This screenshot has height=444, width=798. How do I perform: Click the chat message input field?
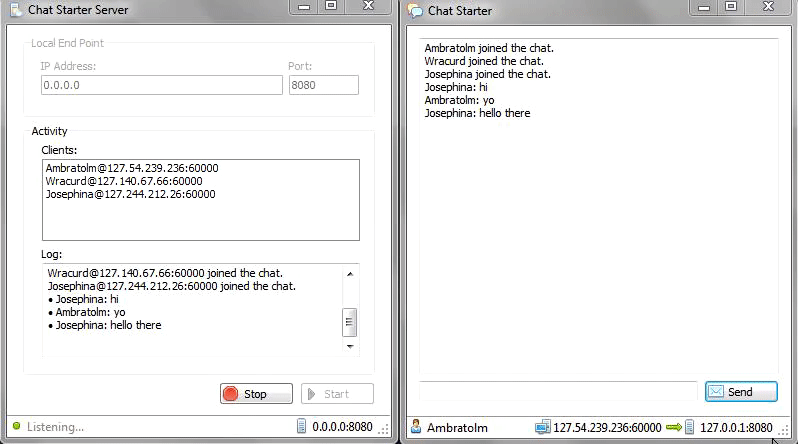coord(558,391)
